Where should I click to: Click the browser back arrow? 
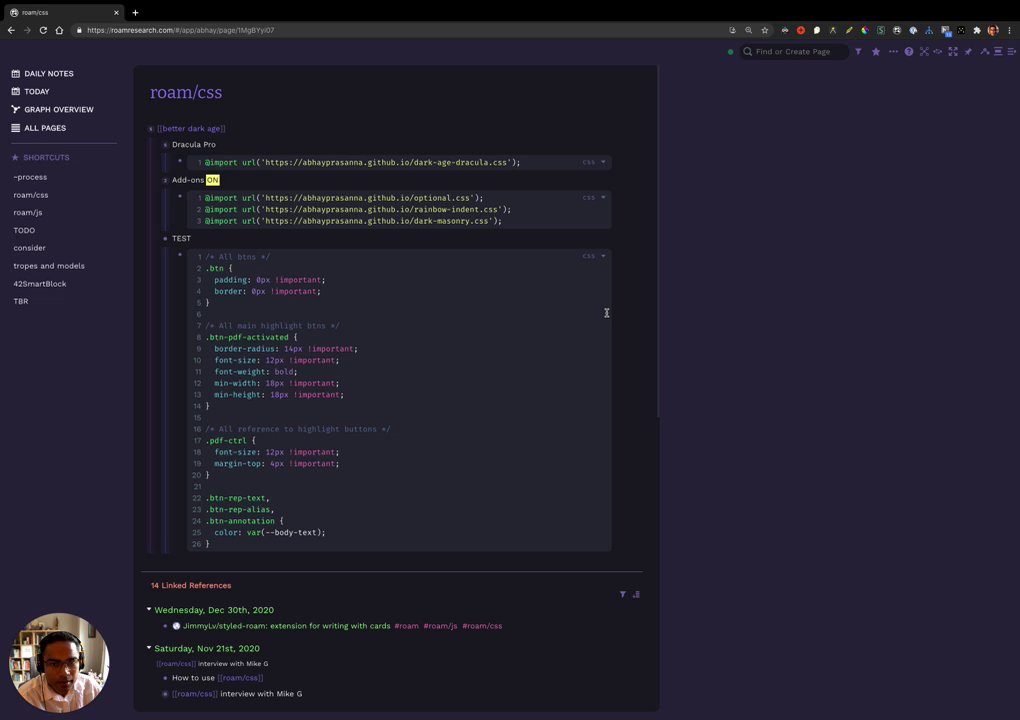click(11, 30)
